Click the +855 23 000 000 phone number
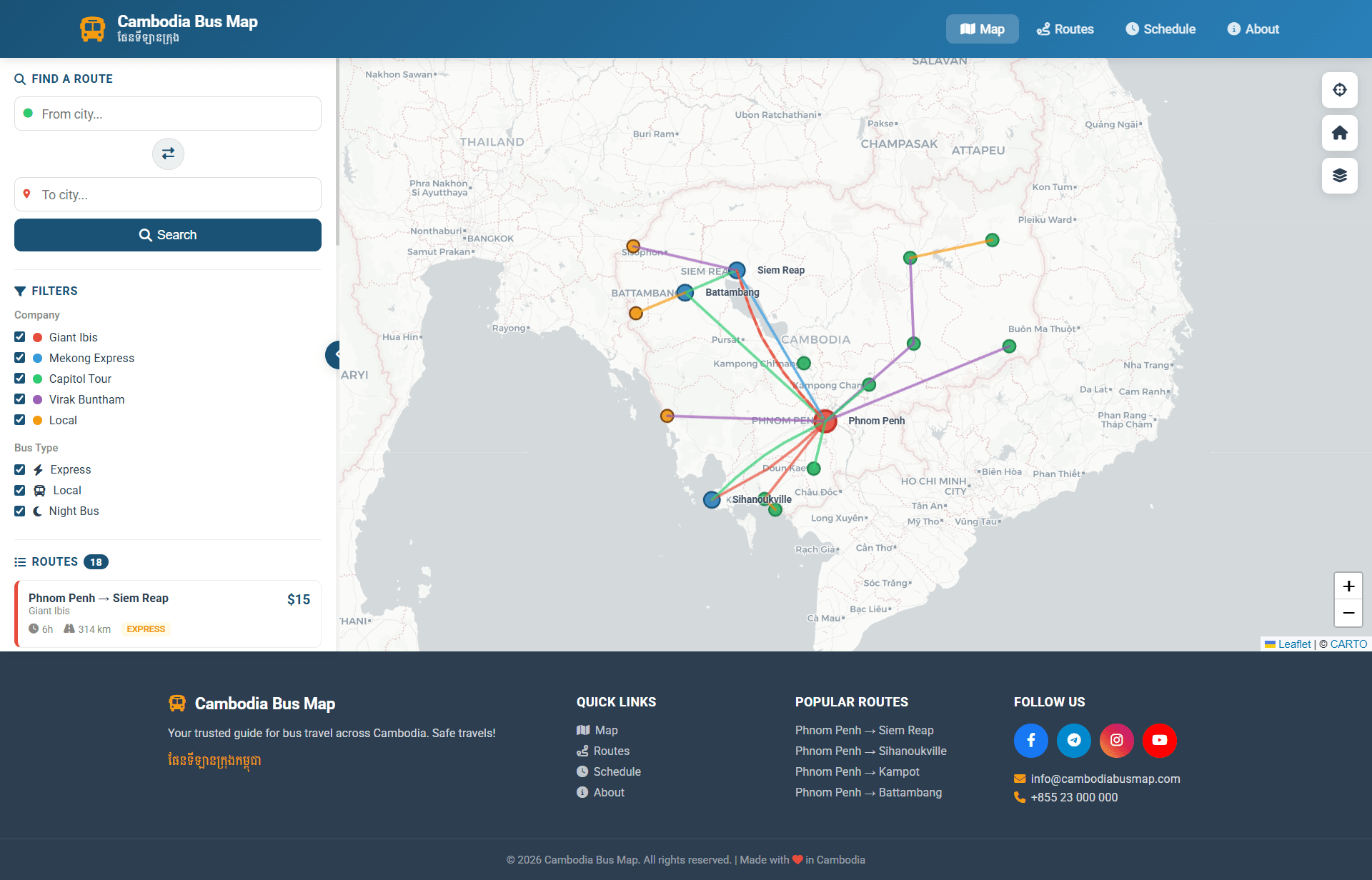 click(1074, 797)
